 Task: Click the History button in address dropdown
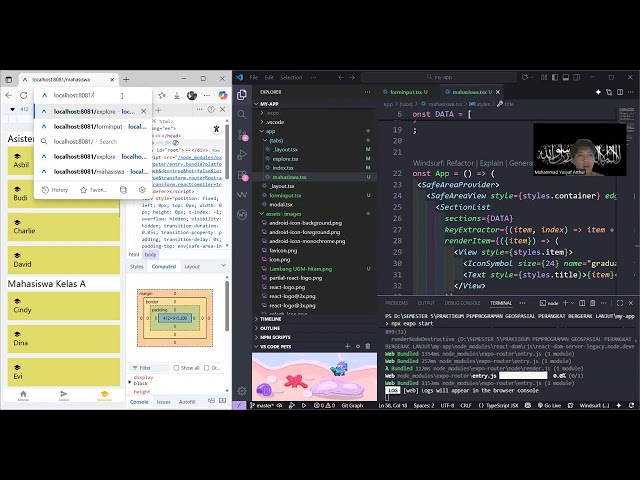point(55,190)
